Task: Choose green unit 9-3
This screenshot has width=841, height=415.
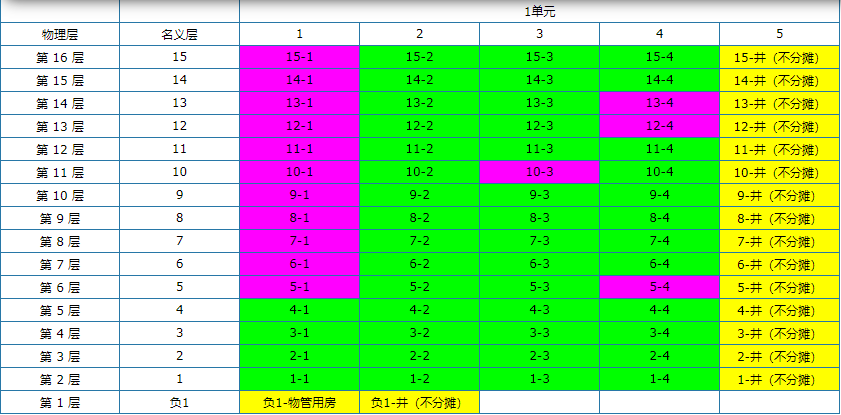Action: coord(539,195)
